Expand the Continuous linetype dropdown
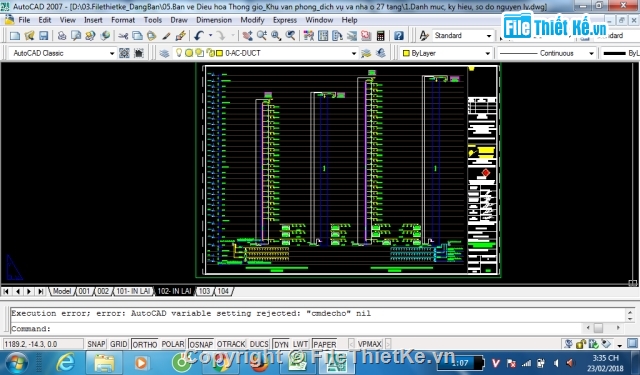This screenshot has width=640, height=375. point(591,53)
